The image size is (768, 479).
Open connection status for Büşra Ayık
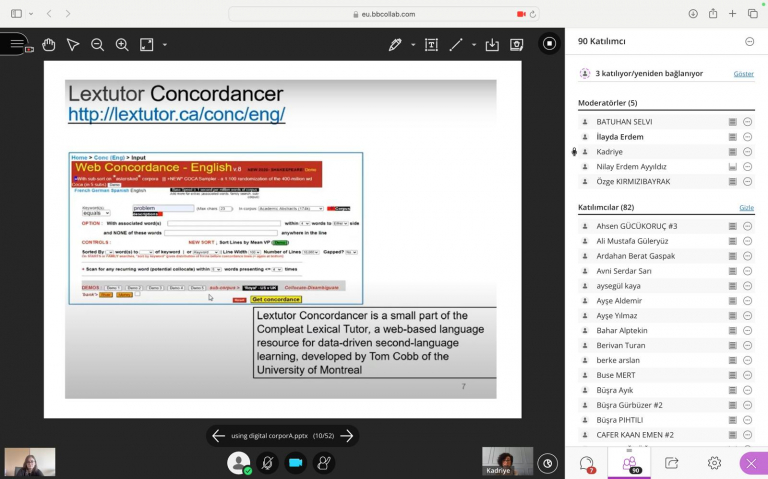point(732,390)
